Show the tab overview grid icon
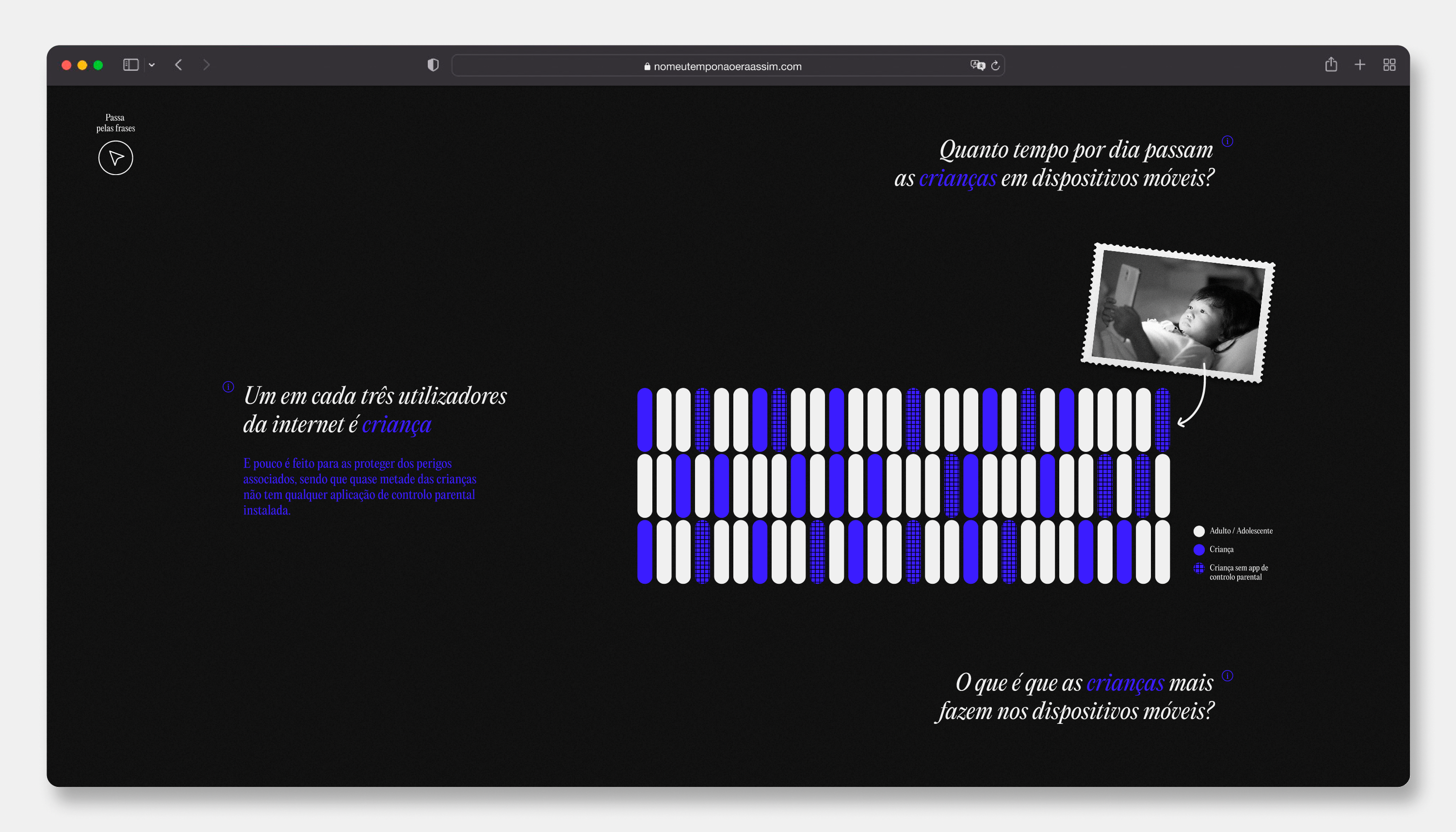Image resolution: width=1456 pixels, height=832 pixels. (x=1389, y=65)
